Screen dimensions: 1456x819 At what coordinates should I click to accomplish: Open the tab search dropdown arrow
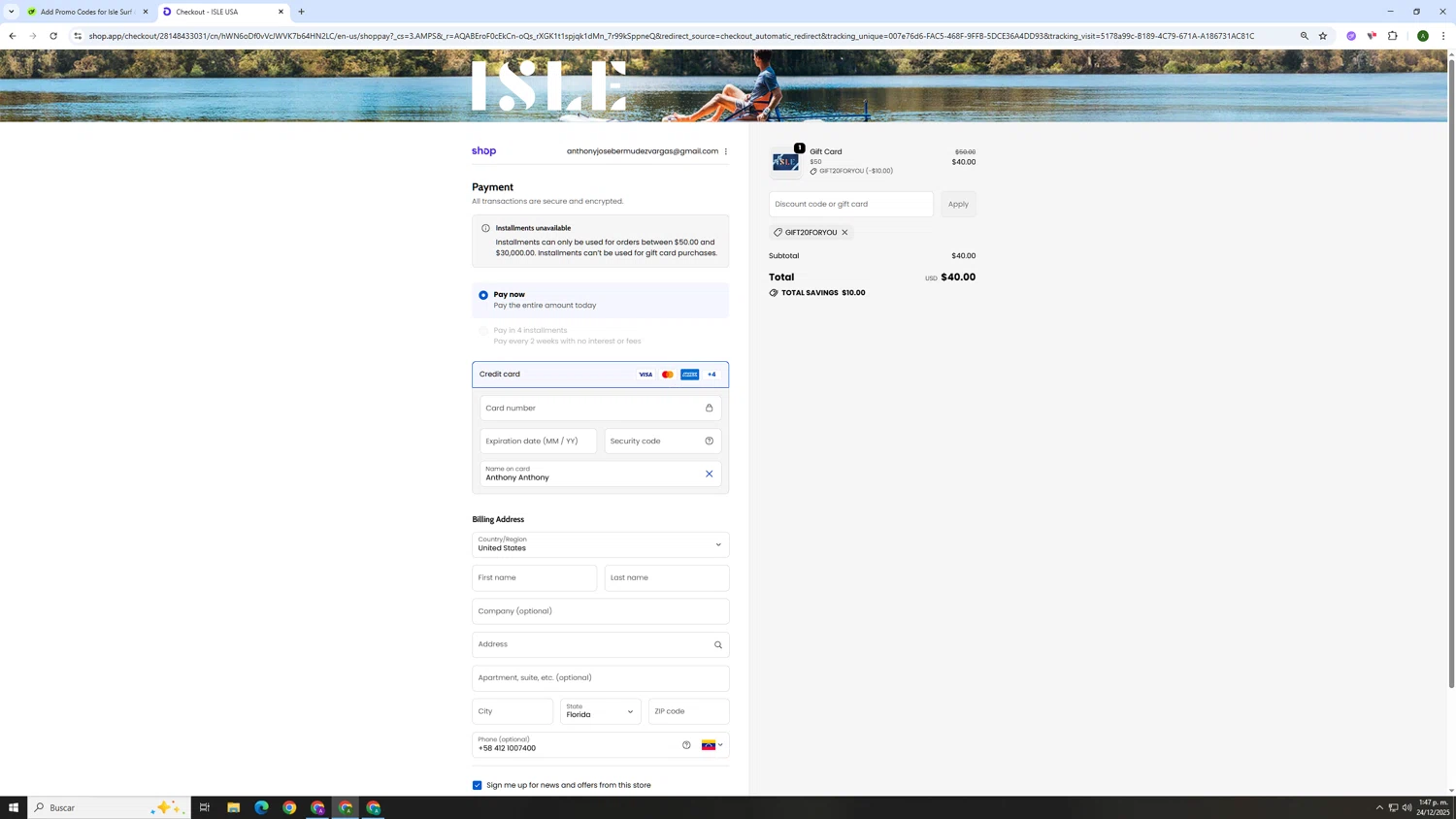[12, 12]
